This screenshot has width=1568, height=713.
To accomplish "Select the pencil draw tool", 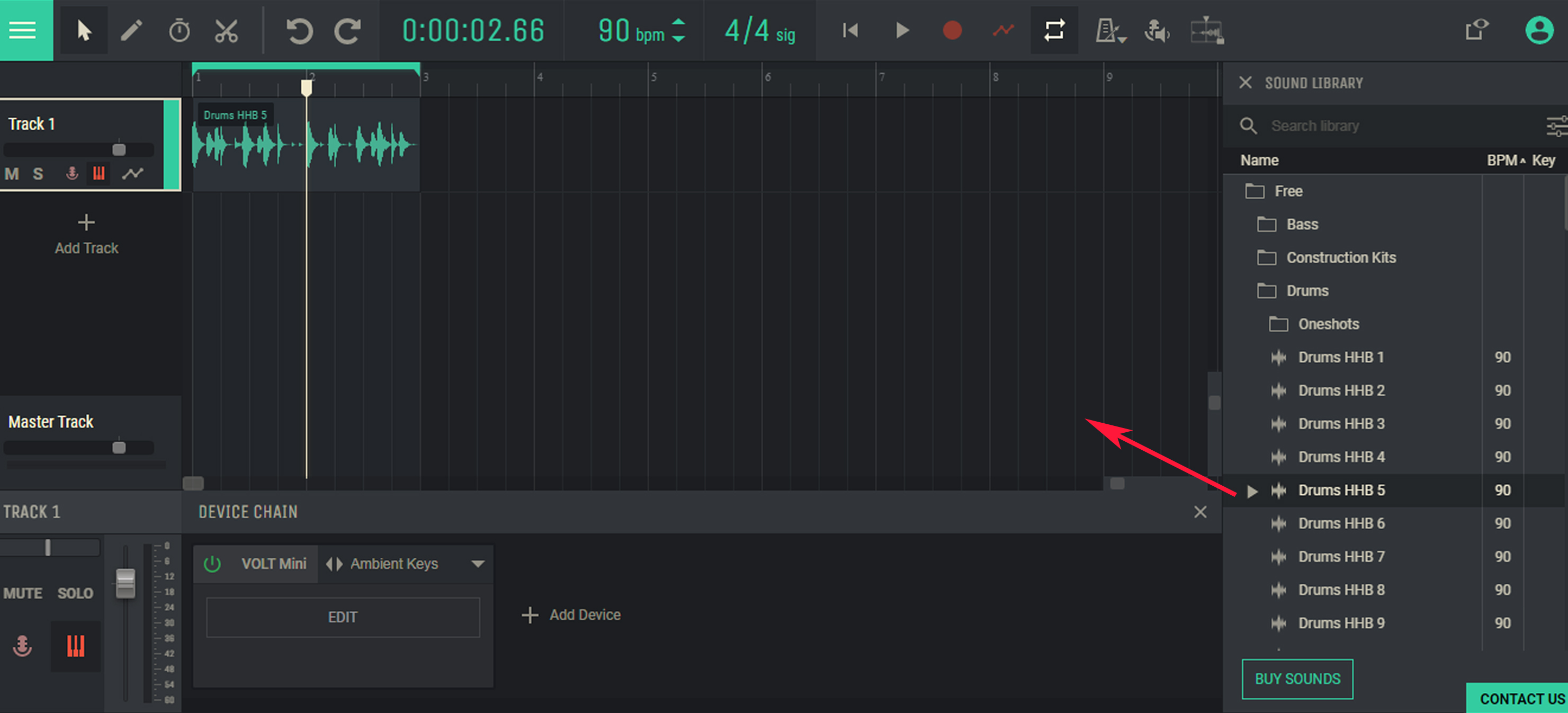I will tap(131, 30).
